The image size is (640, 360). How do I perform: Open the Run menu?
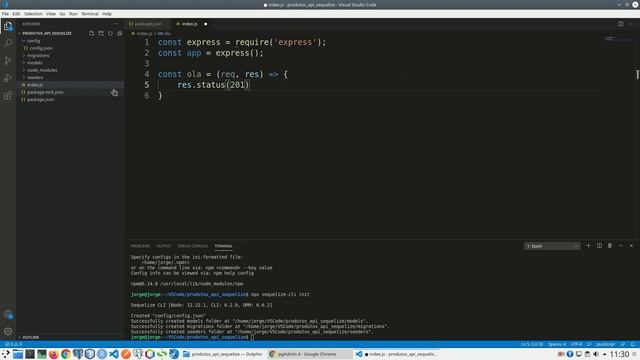73,14
